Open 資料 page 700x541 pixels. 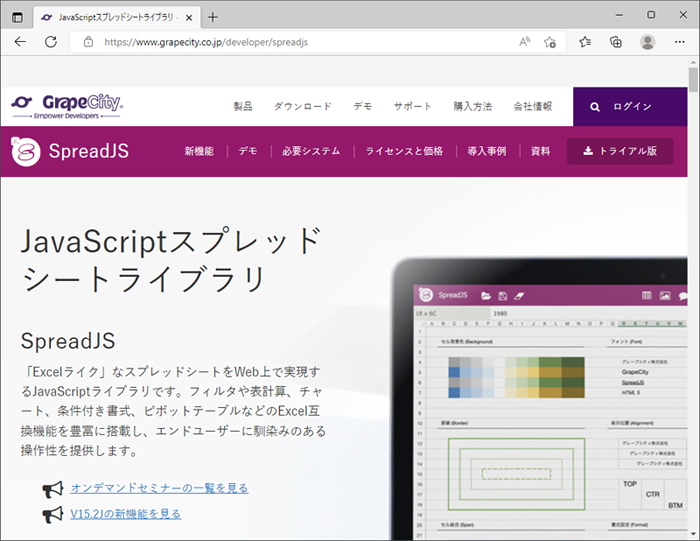540,151
